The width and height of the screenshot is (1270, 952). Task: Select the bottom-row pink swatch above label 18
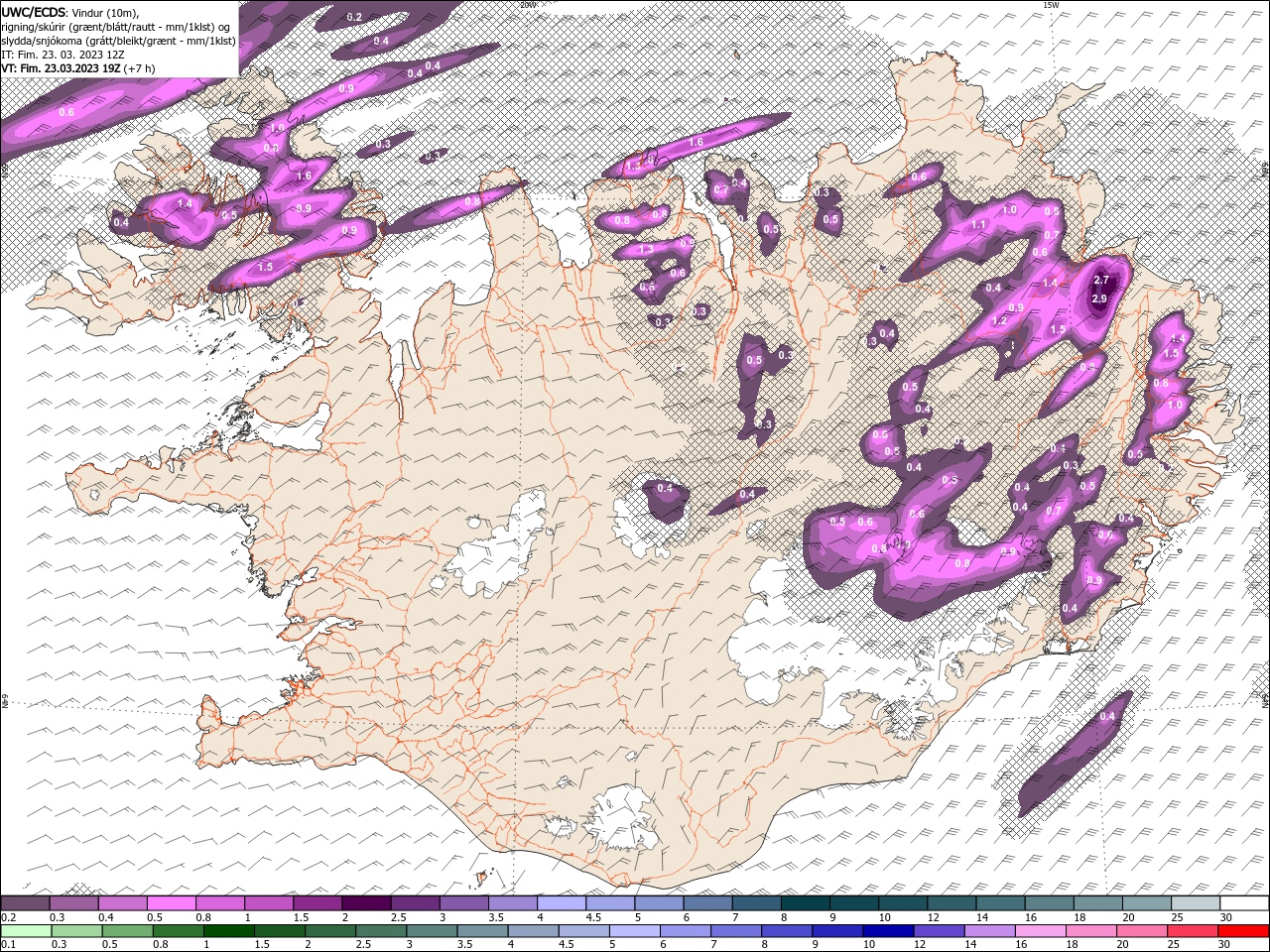point(1090,931)
